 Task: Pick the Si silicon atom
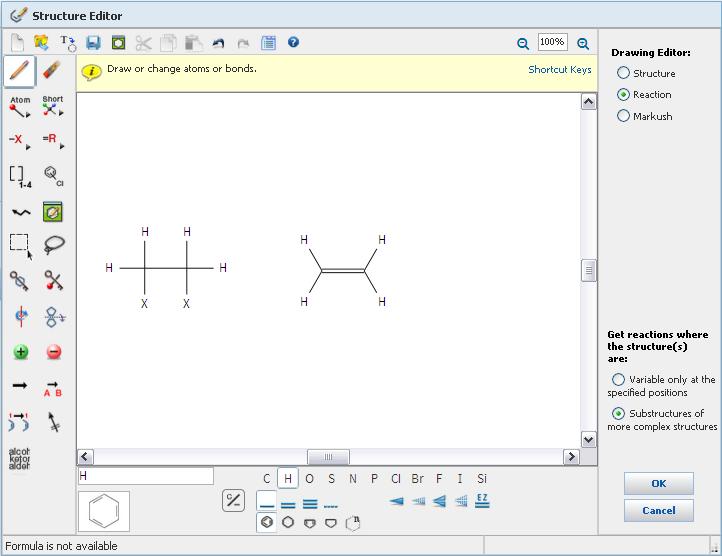(x=482, y=479)
